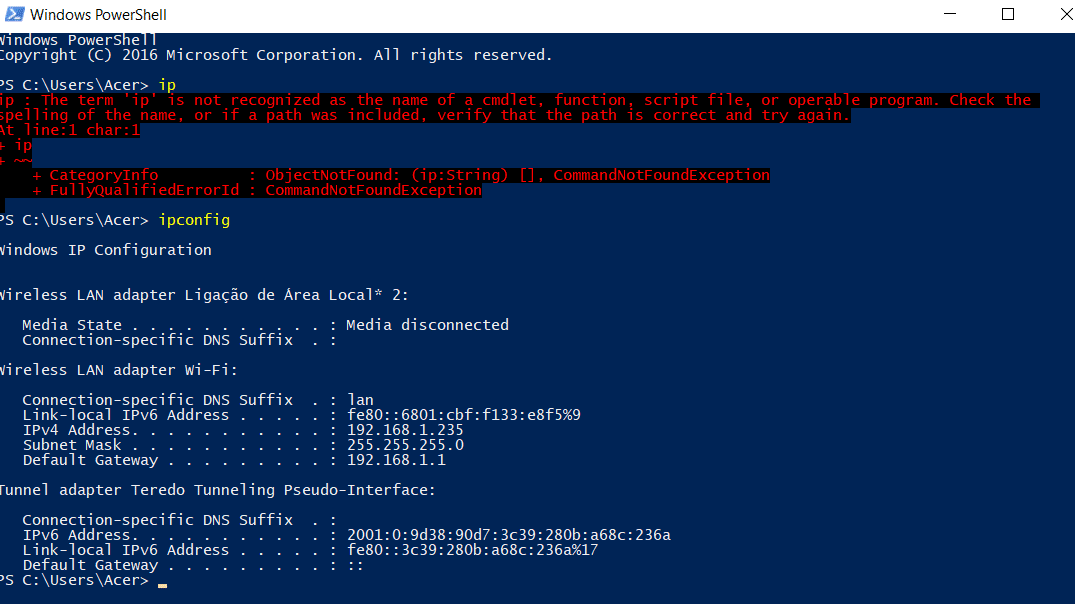Viewport: 1075px width, 604px height.
Task: Click the "Wireless LAN adapter Wi-Fi" heading
Action: 118,370
